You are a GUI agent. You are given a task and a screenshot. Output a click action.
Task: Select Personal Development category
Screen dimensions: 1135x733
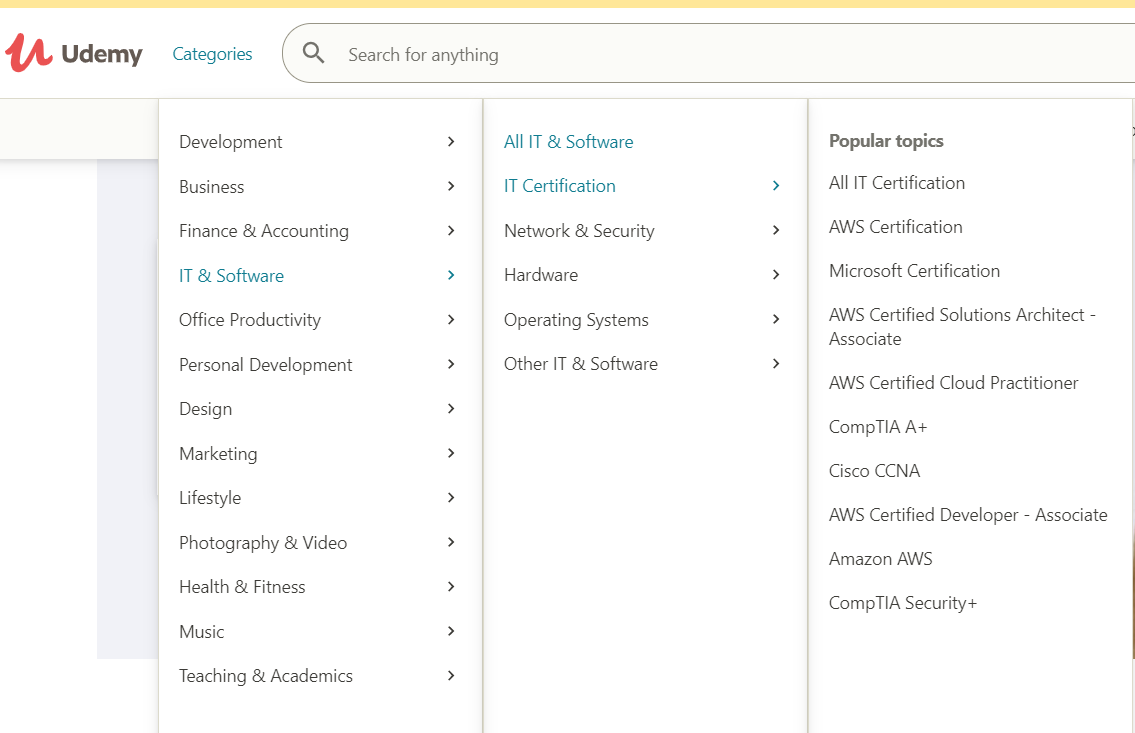point(266,365)
